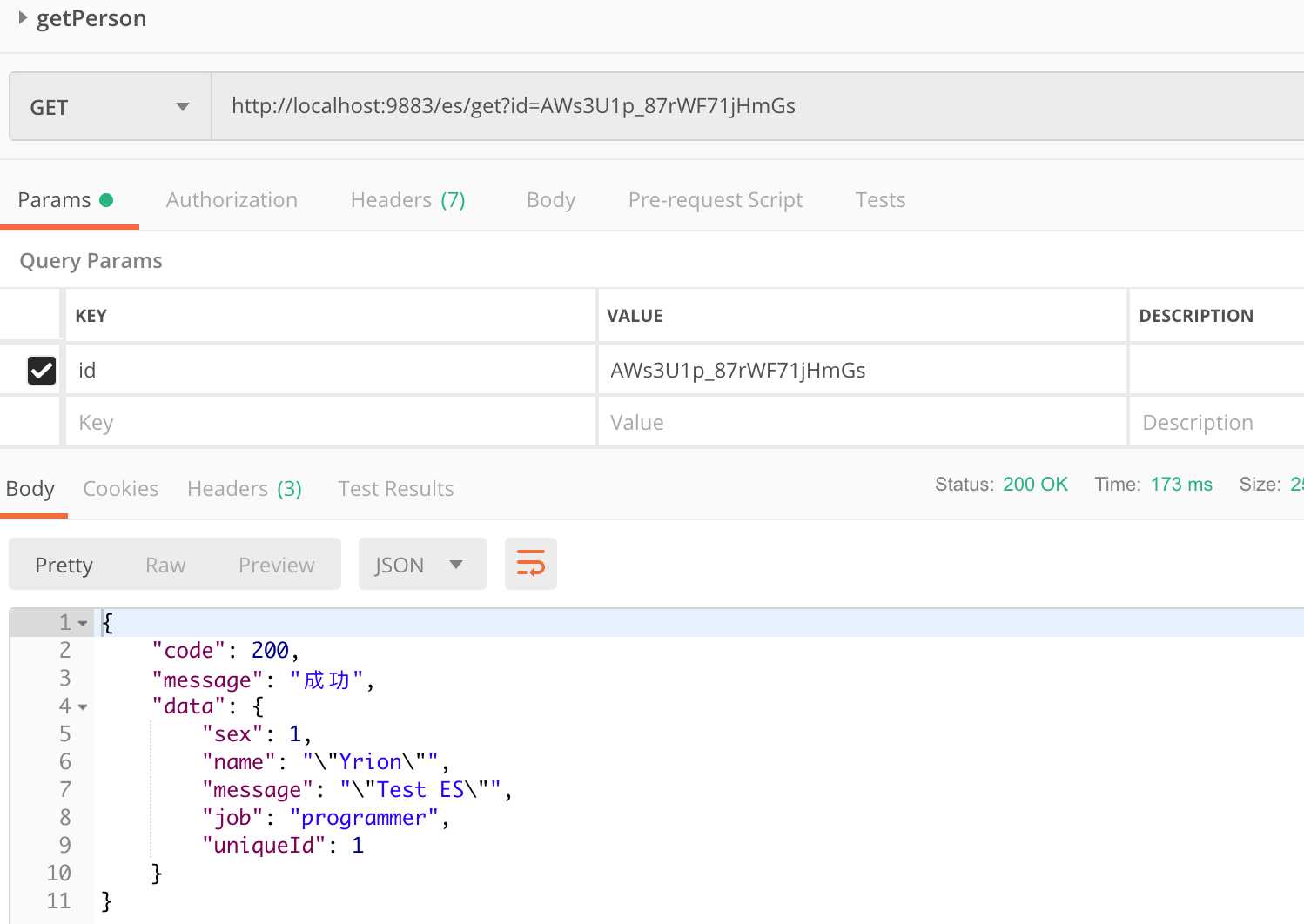Expand the getPerson request title arrow
This screenshot has height=924, width=1304.
tap(24, 17)
